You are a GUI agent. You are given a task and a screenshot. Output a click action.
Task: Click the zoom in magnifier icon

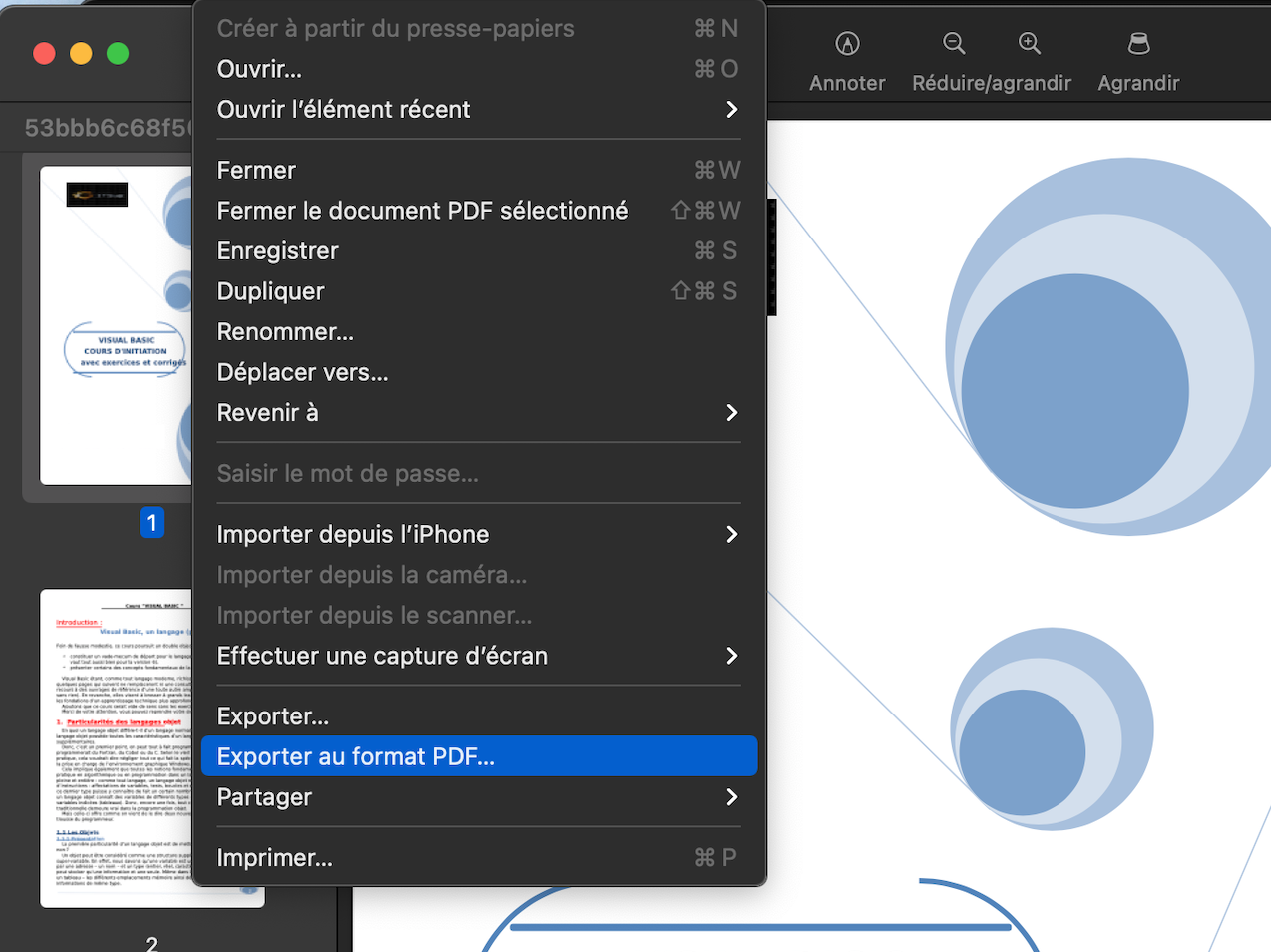pos(1030,43)
